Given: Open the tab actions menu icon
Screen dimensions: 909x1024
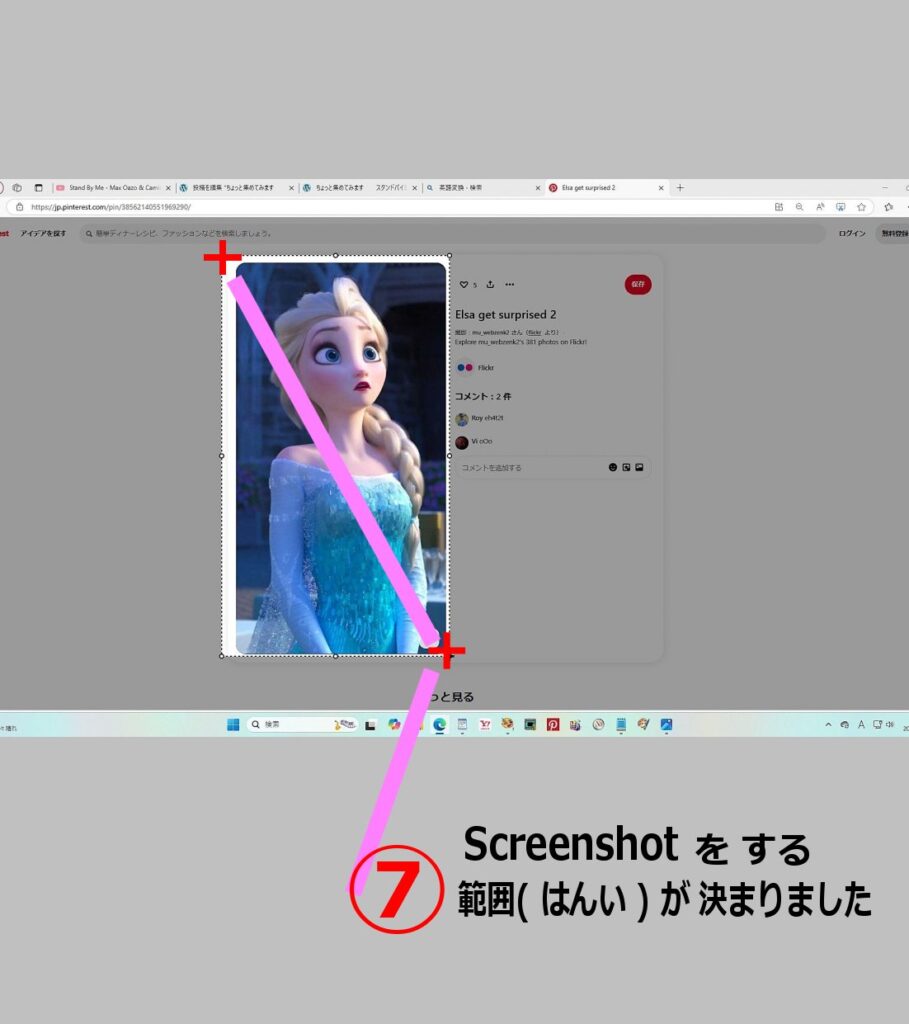Looking at the screenshot, I should point(39,188).
